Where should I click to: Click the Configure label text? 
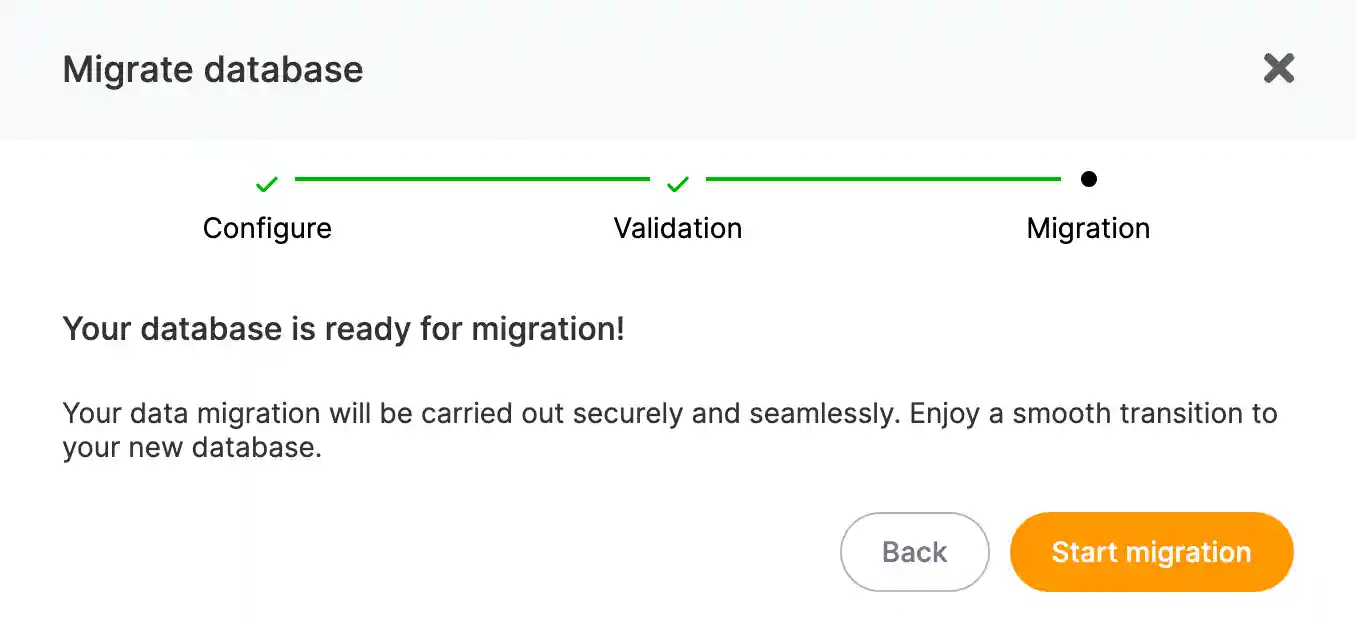click(266, 228)
